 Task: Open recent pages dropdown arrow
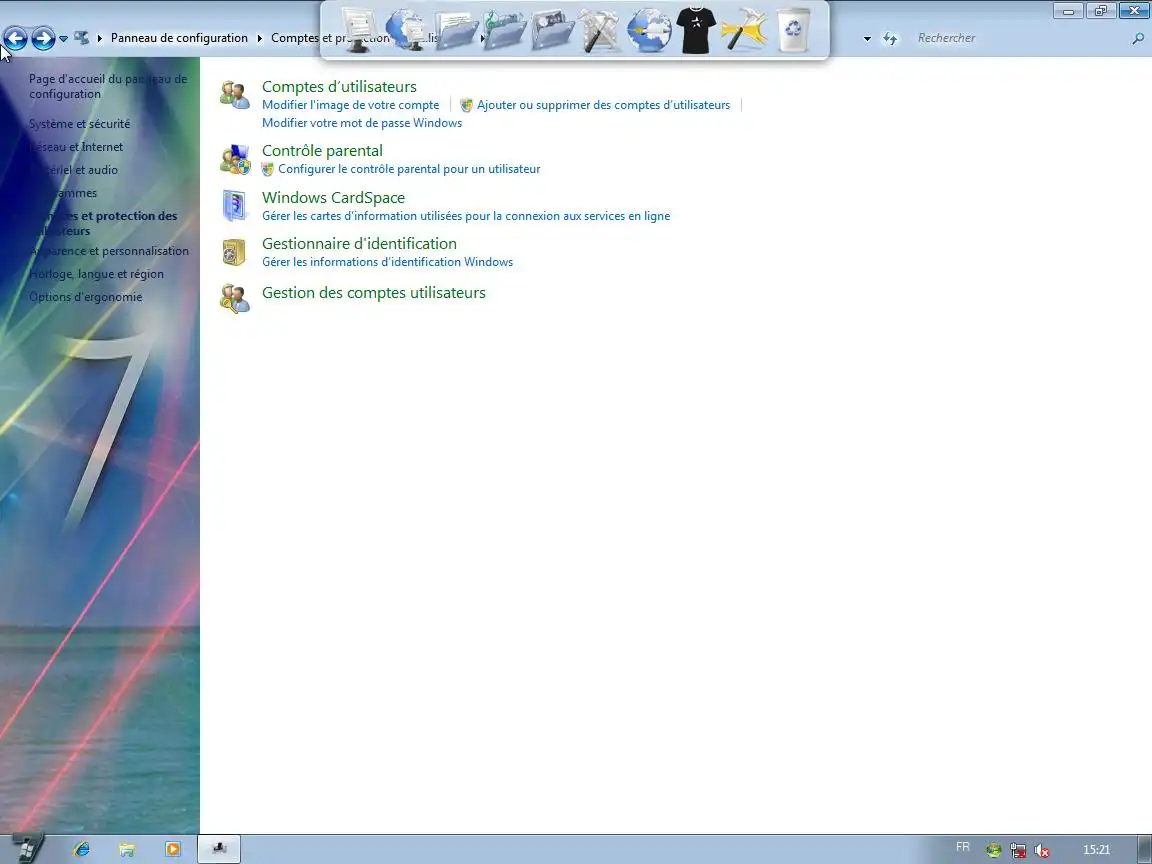[x=63, y=38]
